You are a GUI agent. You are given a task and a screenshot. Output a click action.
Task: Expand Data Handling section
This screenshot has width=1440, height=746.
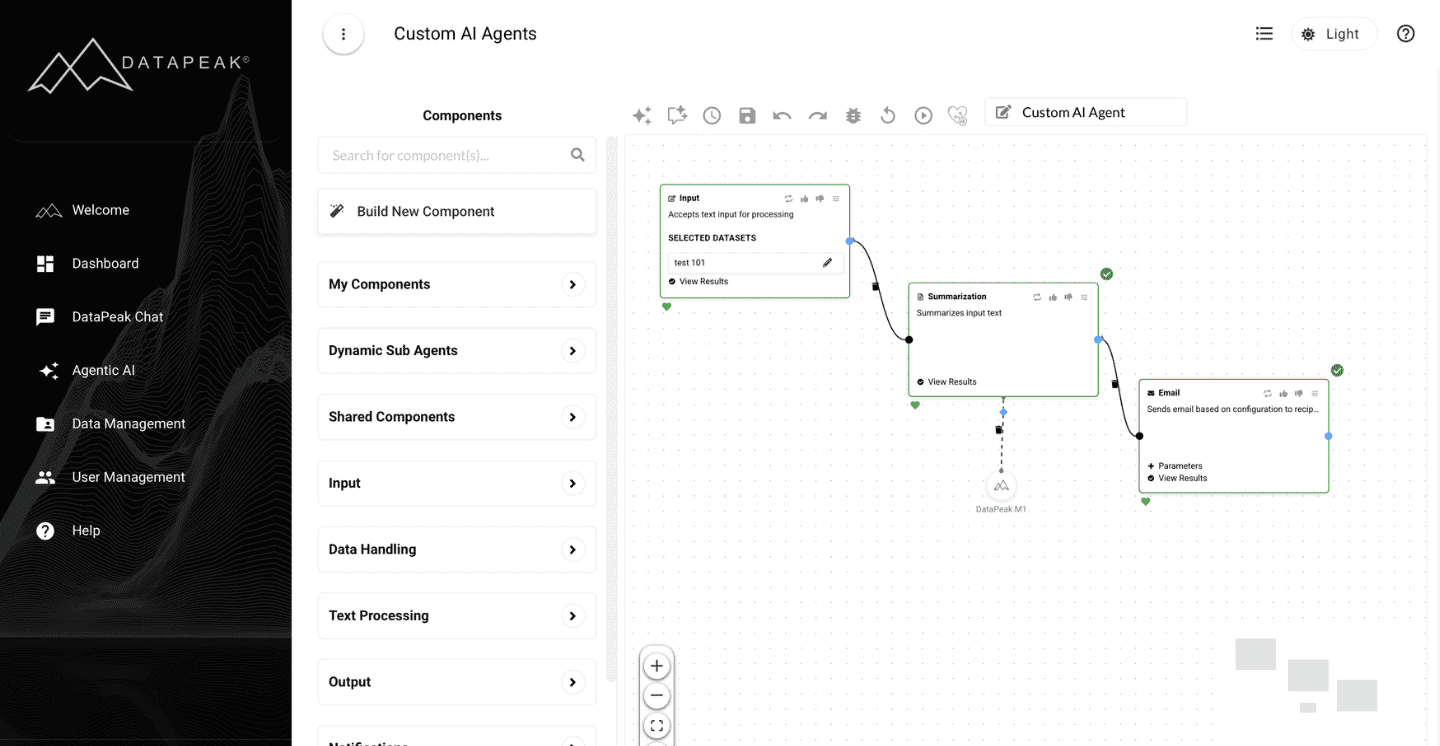pyautogui.click(x=457, y=549)
